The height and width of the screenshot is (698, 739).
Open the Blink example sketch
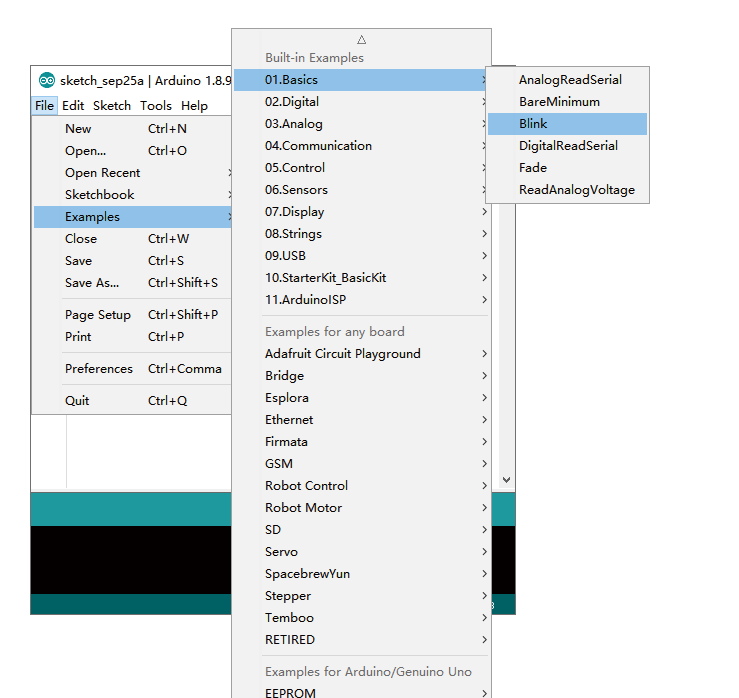click(x=567, y=124)
